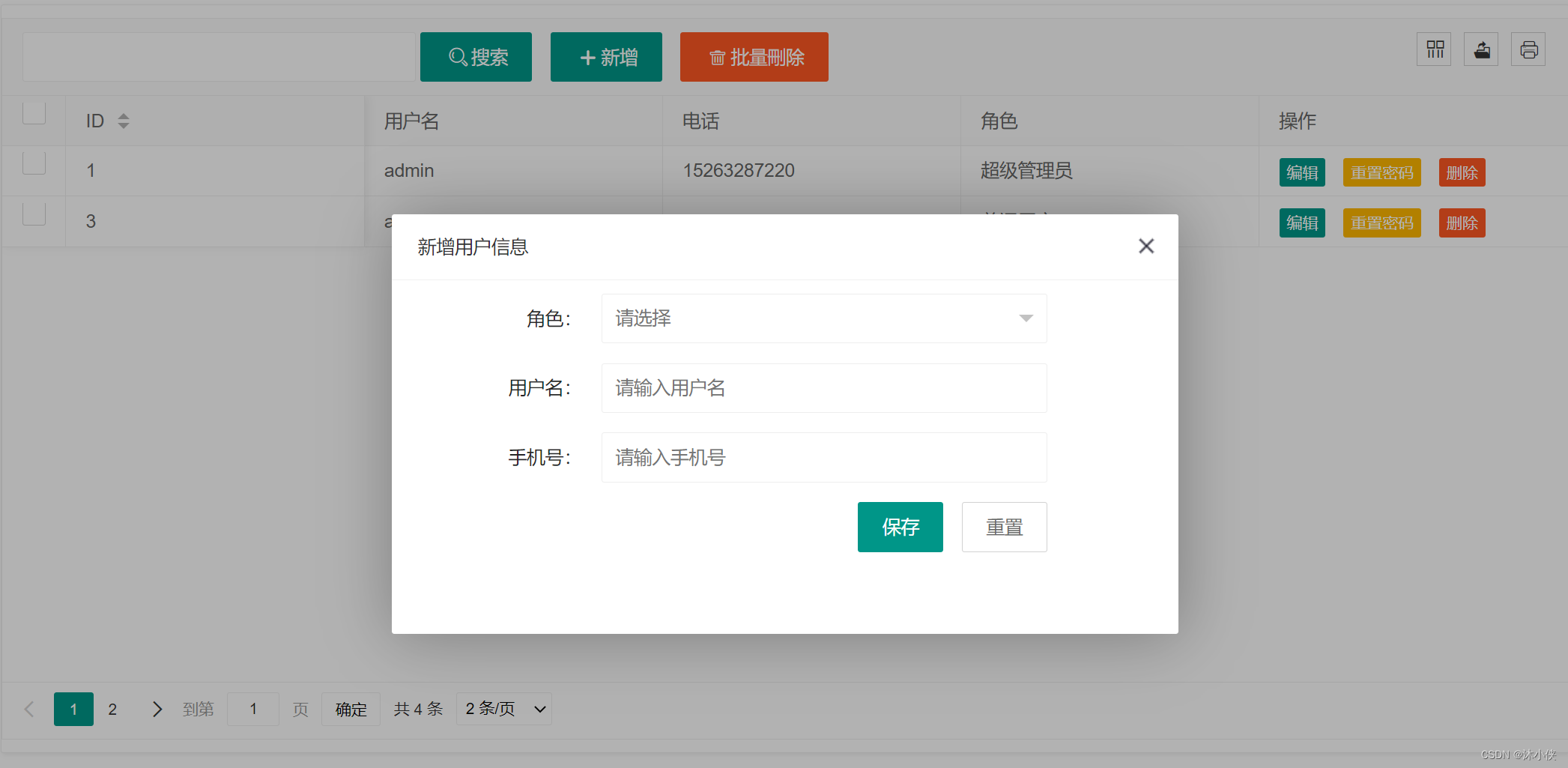Click the 共 4 条 total count text
The width and height of the screenshot is (1568, 768).
point(418,709)
